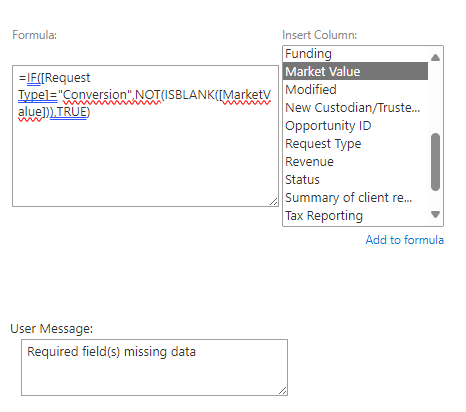This screenshot has height=412, width=466.
Task: Click the column list scroll-down arrow
Action: (435, 214)
